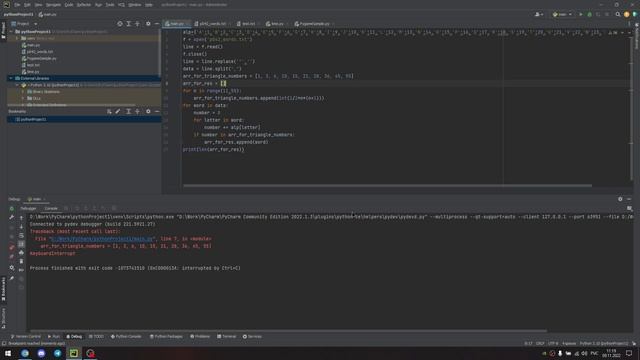This screenshot has height=360, width=640.
Task: Expand the Binary Skeletons node
Action: click(23, 92)
